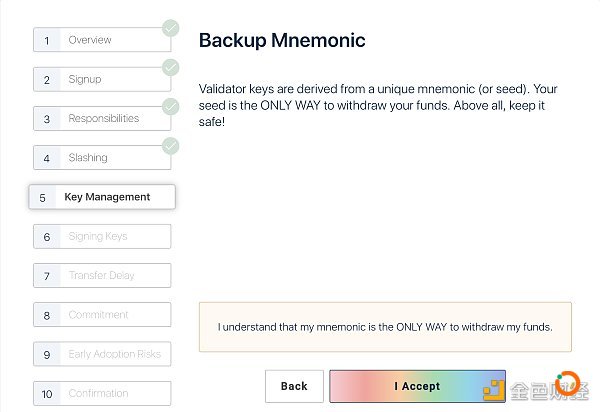600x412 pixels.
Task: Select step 4 Slashing
Action: click(x=102, y=157)
